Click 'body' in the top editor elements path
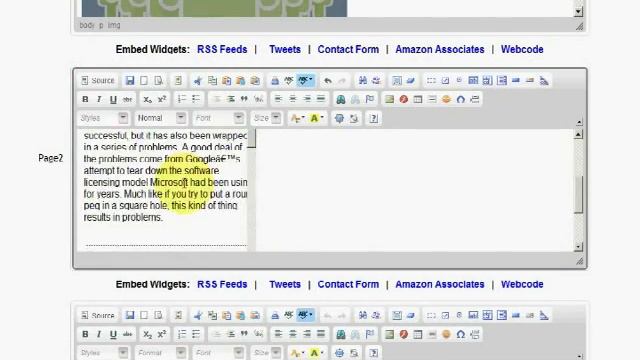640x360 pixels. click(x=87, y=25)
